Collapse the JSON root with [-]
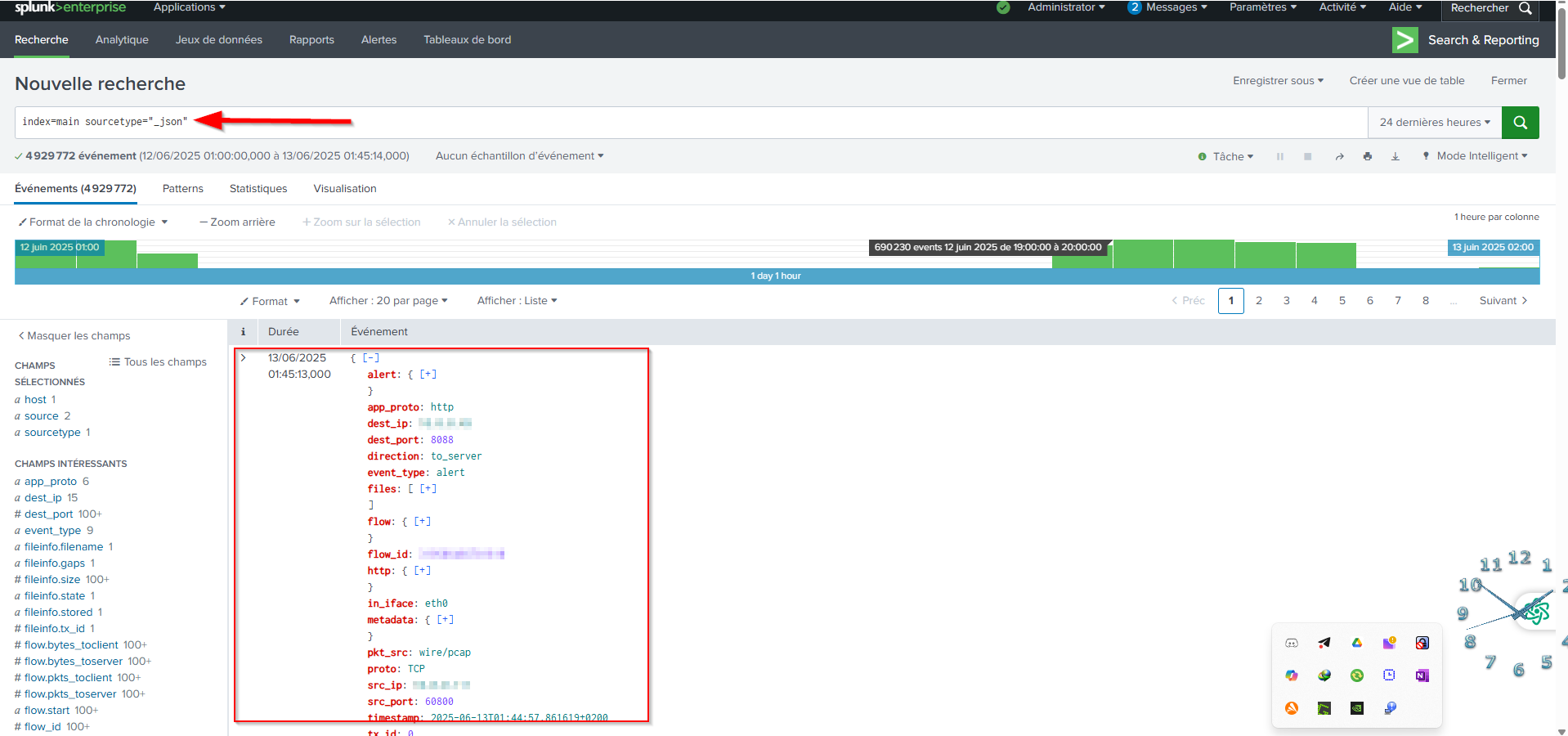The height and width of the screenshot is (736, 1568). pos(371,357)
